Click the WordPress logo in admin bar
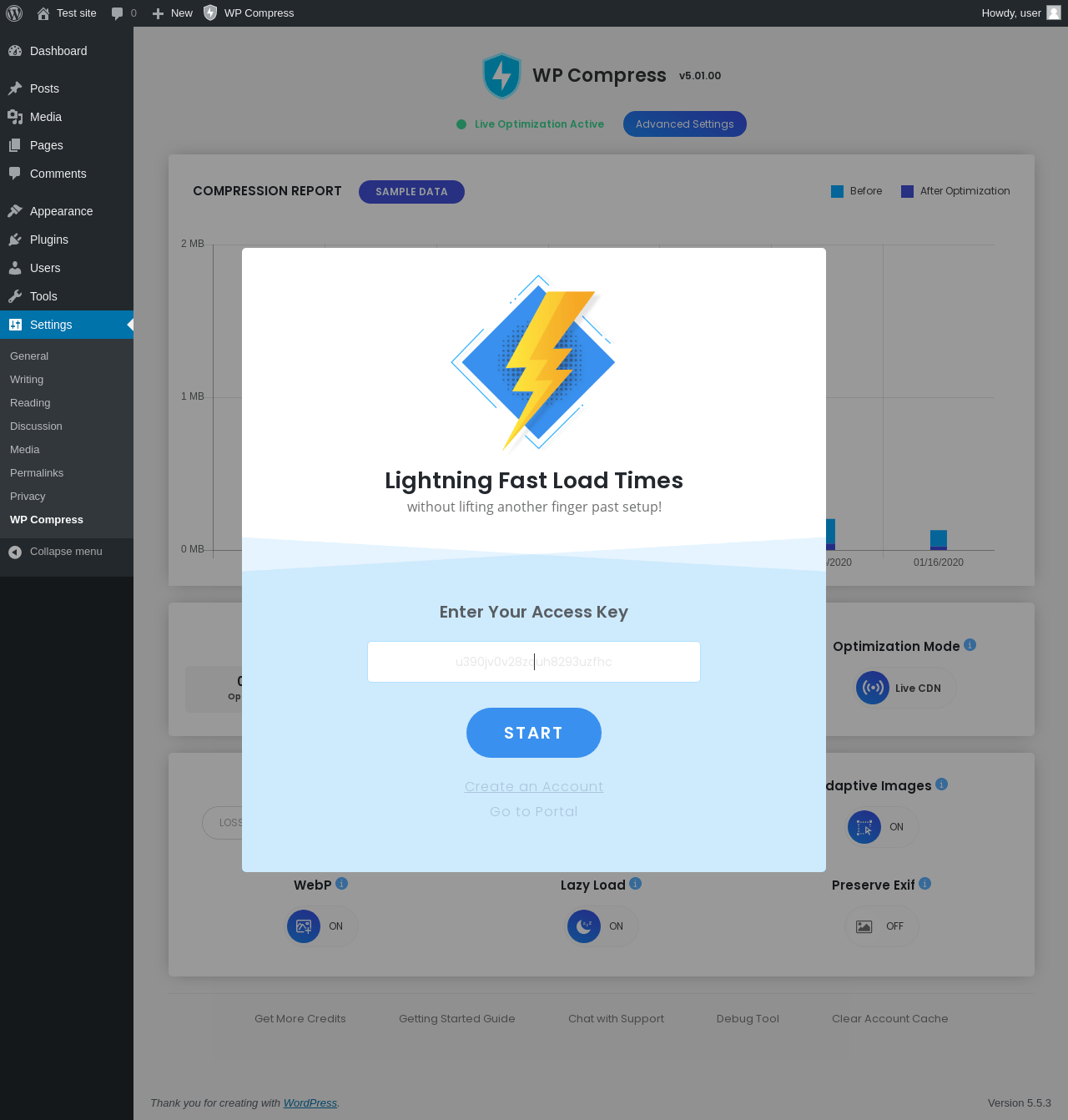Screen dimensions: 1068x1120 coord(14,13)
